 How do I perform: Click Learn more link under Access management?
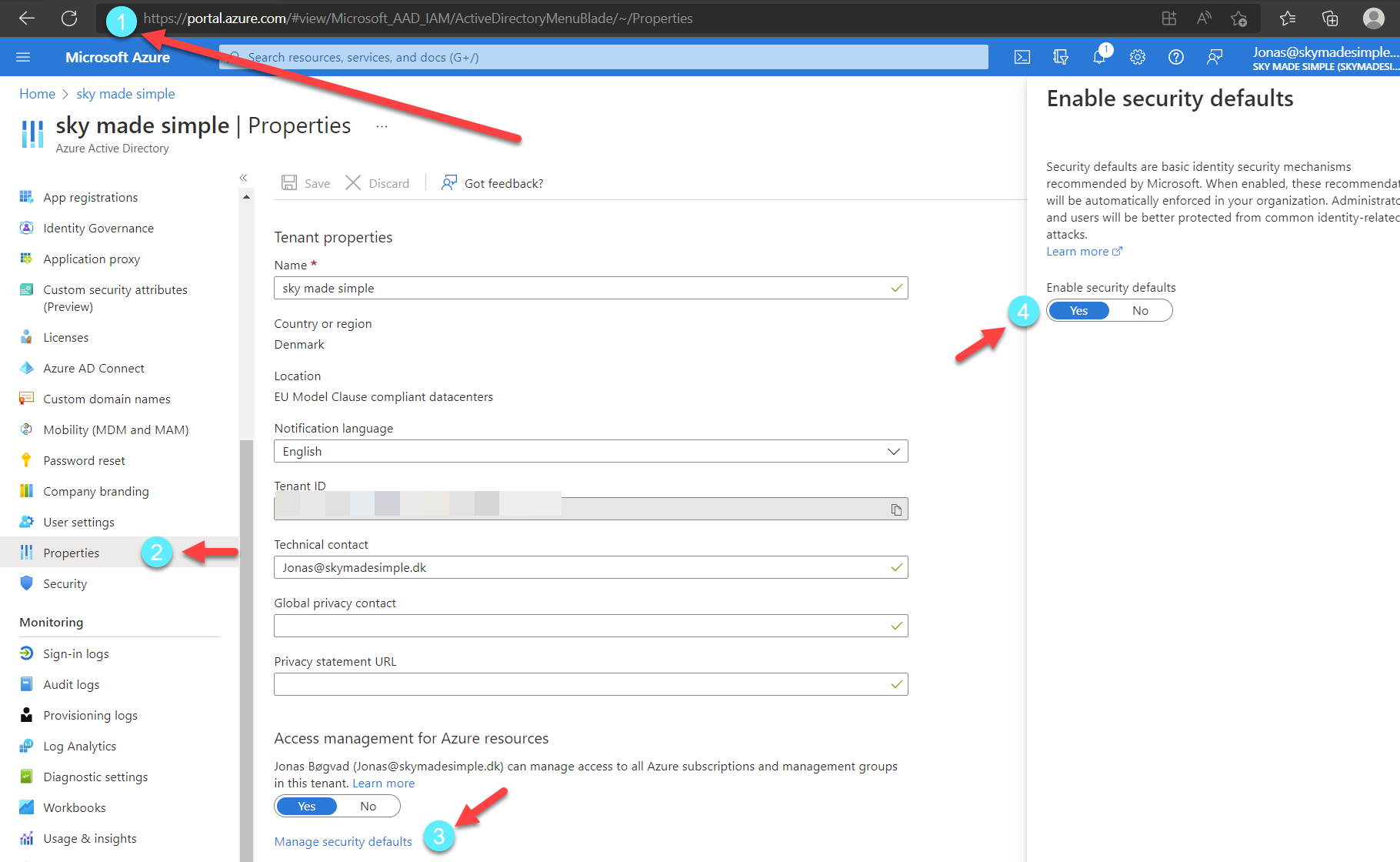tap(383, 783)
